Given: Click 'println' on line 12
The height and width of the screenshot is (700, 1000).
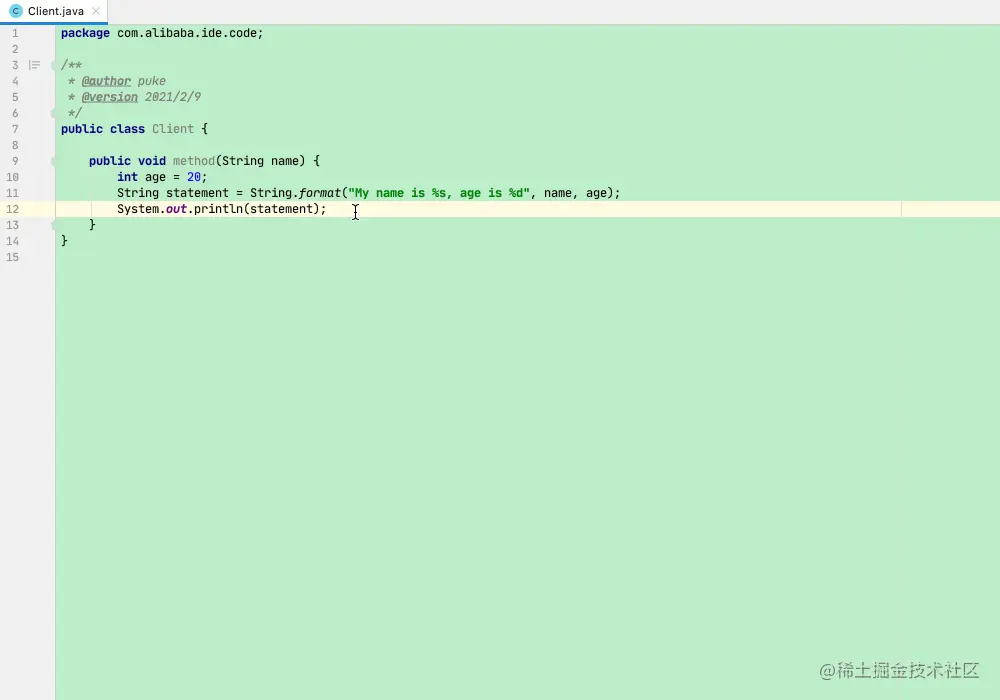Looking at the screenshot, I should (x=218, y=208).
